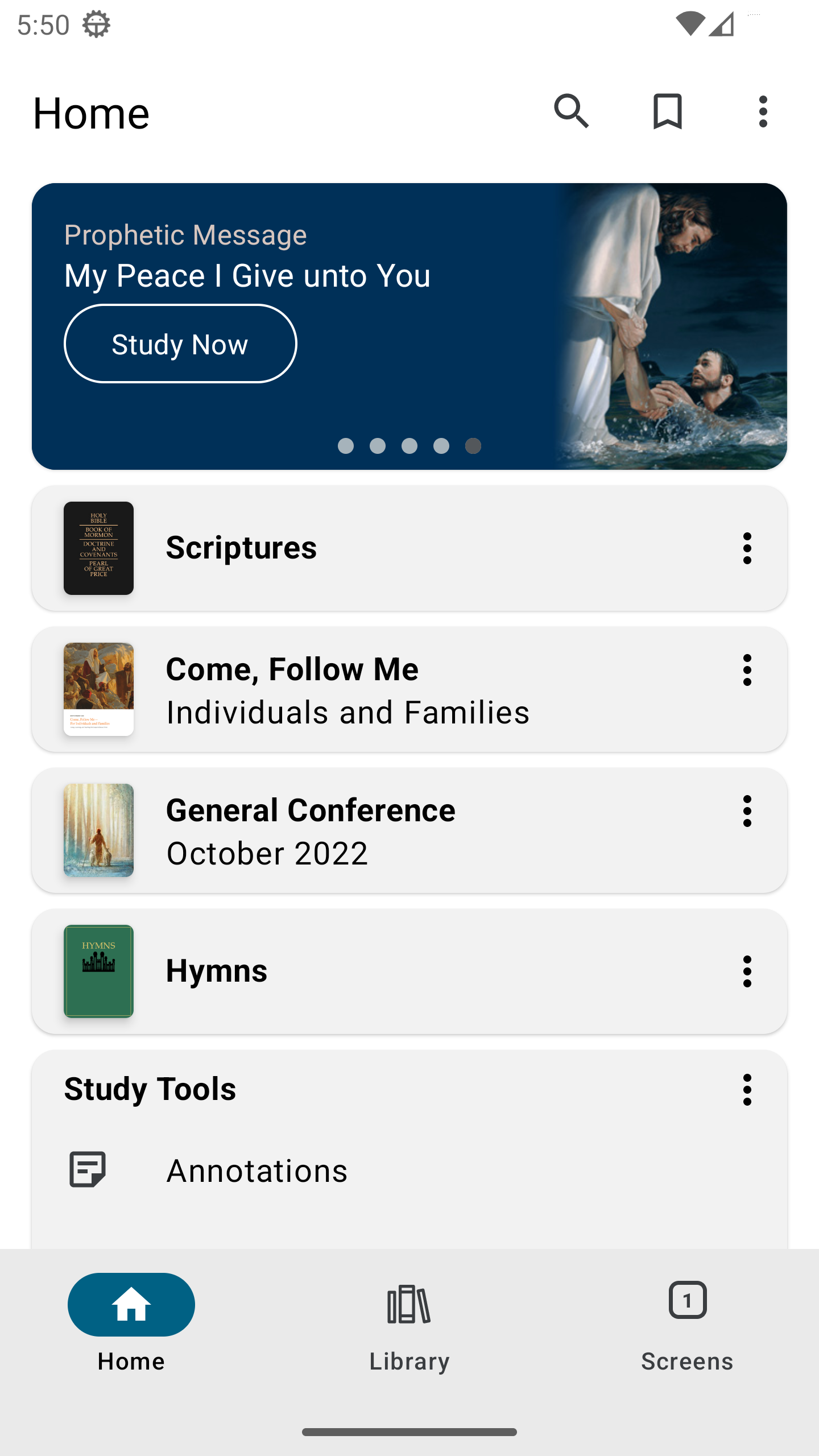Open the Come, Follow Me cover image
The height and width of the screenshot is (1456, 819).
tap(98, 689)
